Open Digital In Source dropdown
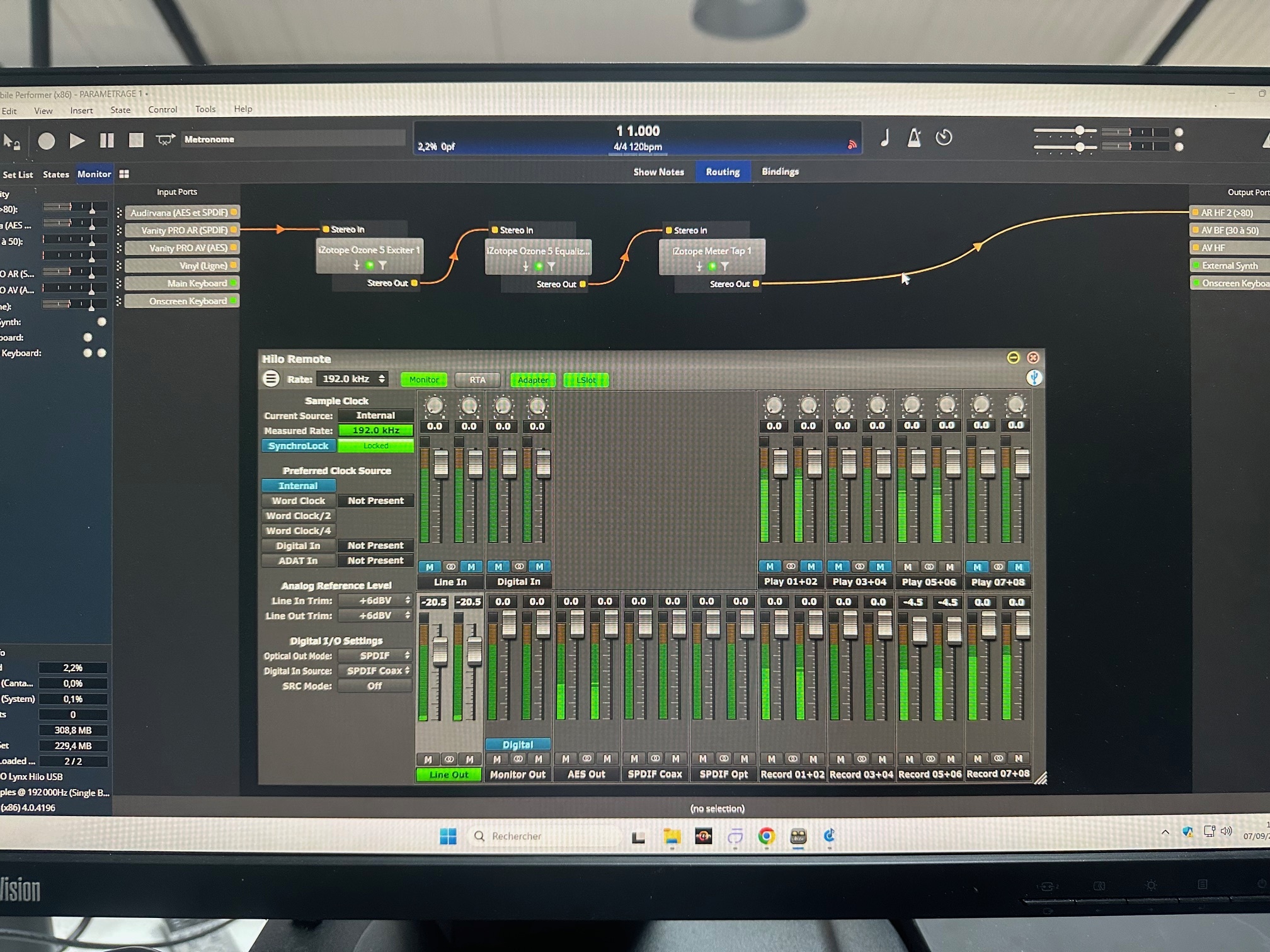Viewport: 1270px width, 952px height. click(x=375, y=671)
